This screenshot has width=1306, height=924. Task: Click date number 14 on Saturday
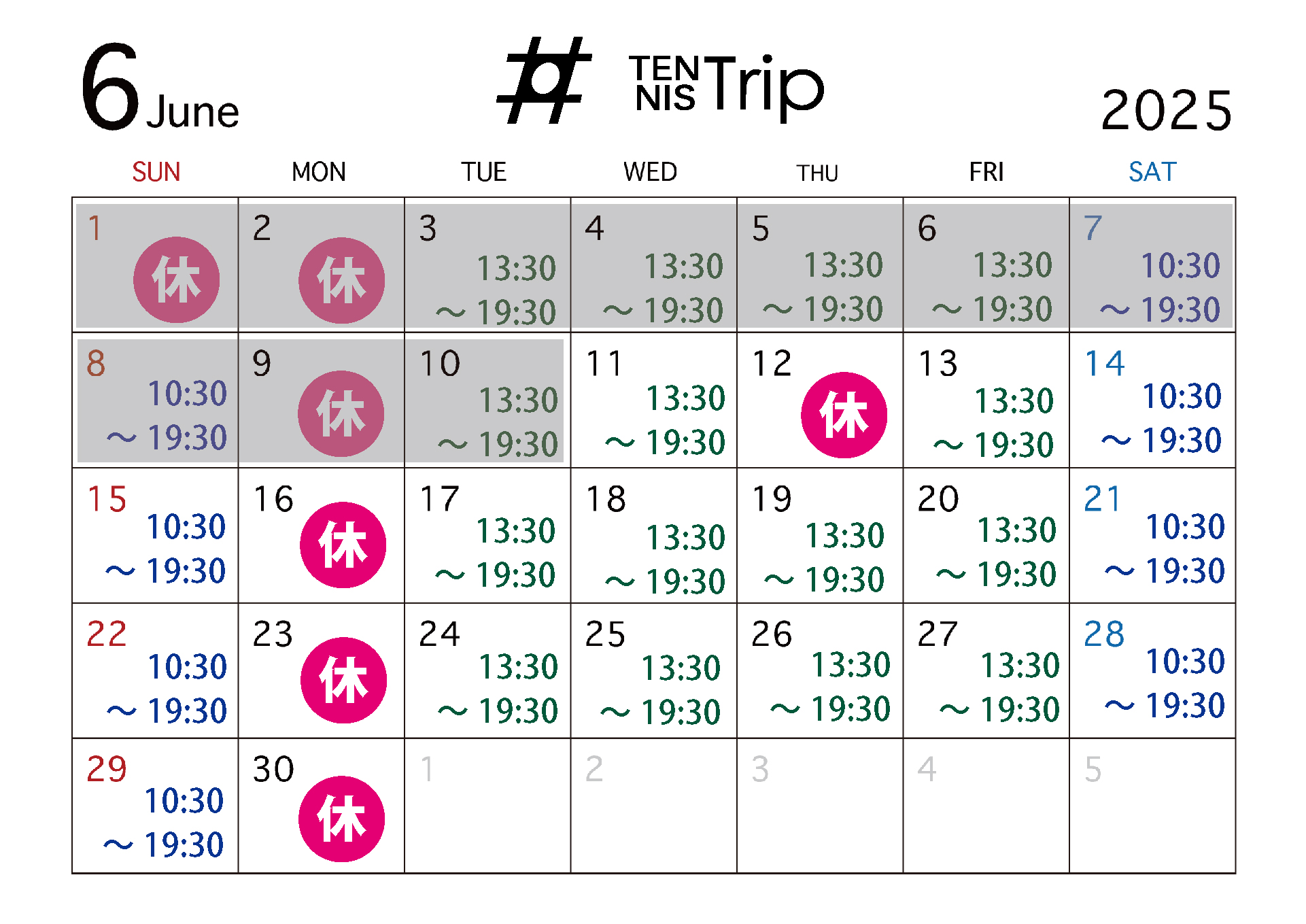tap(1105, 364)
